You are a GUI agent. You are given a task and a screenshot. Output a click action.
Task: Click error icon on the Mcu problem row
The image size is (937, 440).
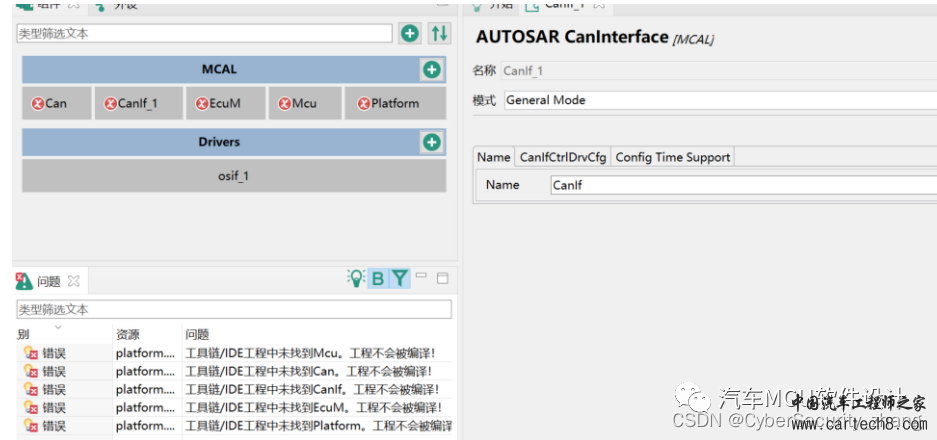coord(30,353)
